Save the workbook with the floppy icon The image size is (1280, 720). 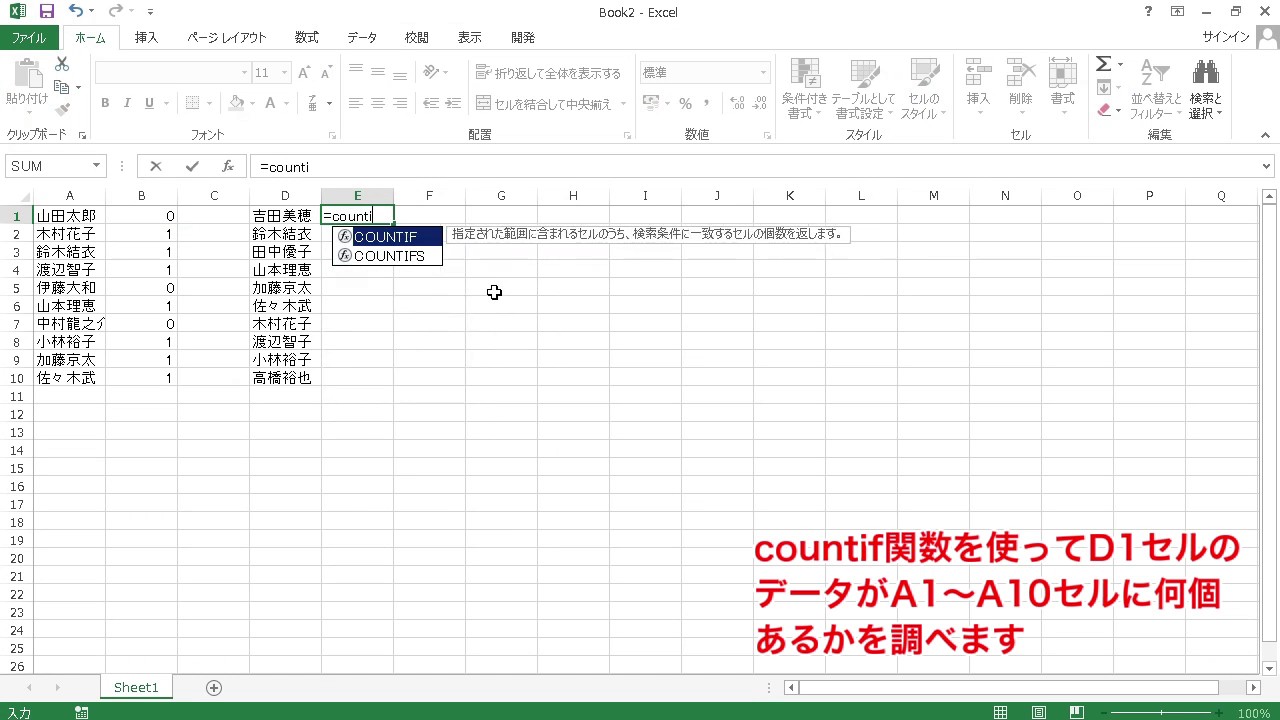coord(46,12)
